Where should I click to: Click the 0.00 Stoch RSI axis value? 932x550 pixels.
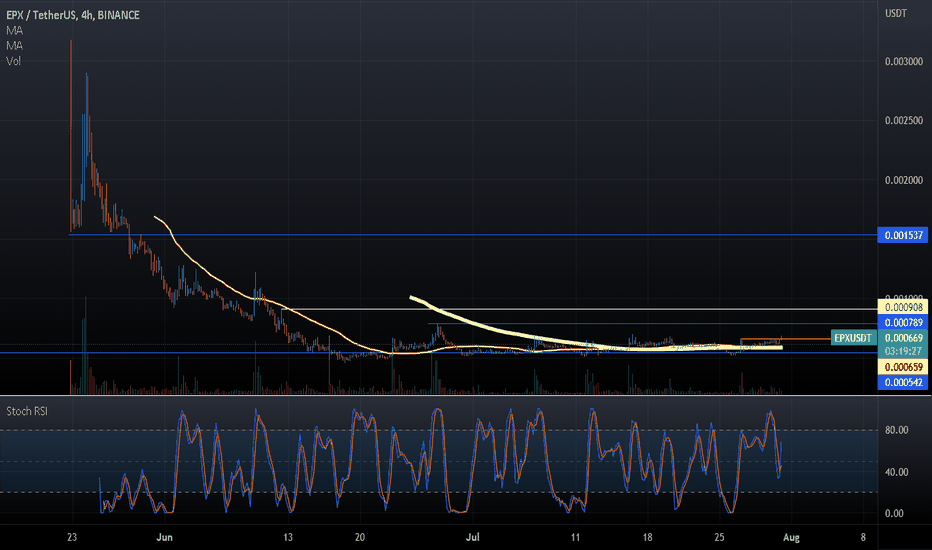tap(894, 513)
